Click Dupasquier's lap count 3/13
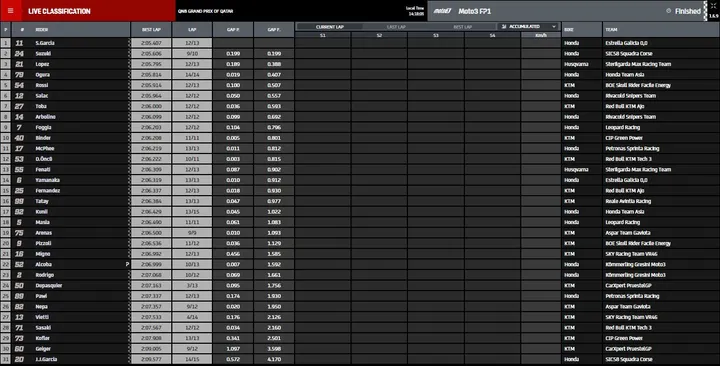This screenshot has width=720, height=366. click(x=192, y=286)
